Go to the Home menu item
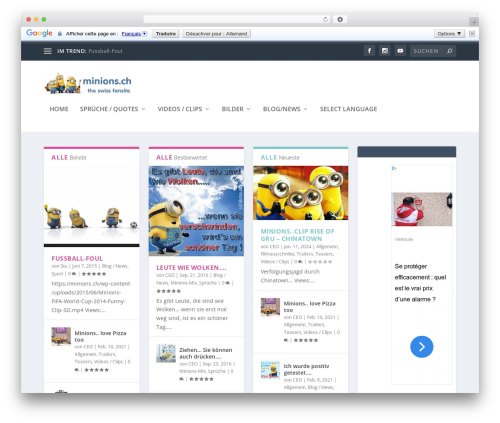This screenshot has width=500, height=423. 59,109
